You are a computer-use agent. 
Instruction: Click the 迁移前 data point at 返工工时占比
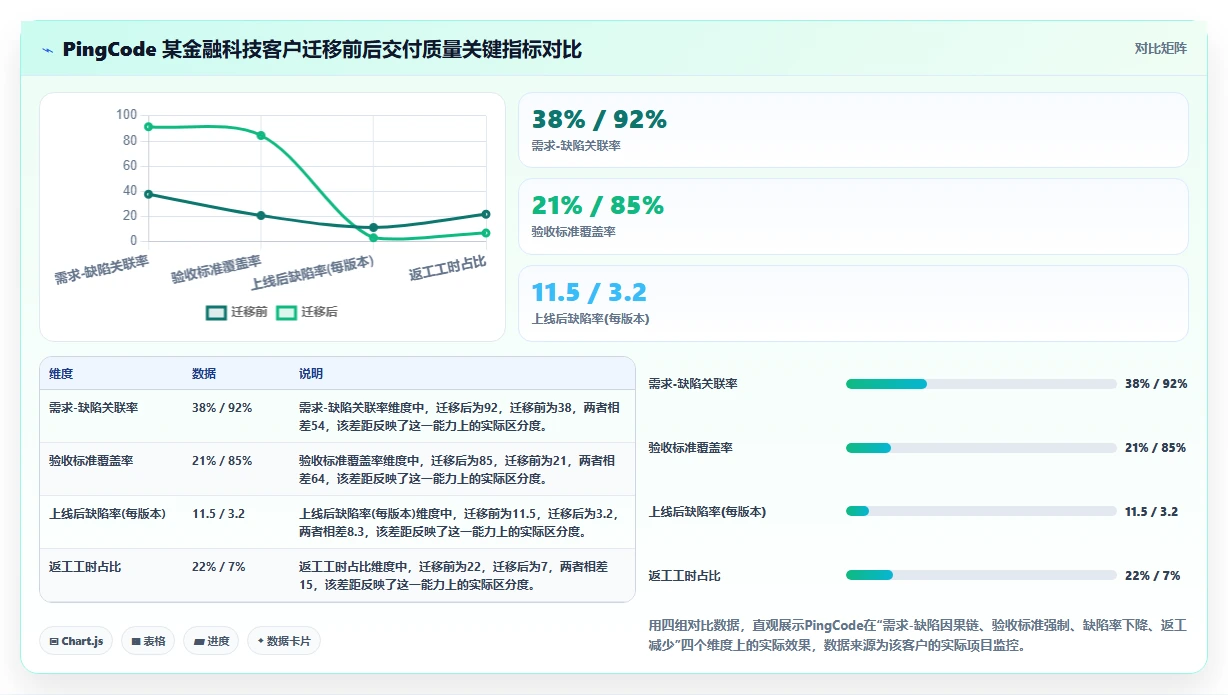coord(486,214)
